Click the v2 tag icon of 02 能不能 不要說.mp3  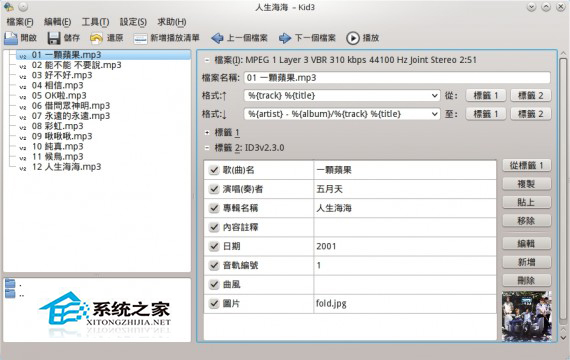(23, 67)
